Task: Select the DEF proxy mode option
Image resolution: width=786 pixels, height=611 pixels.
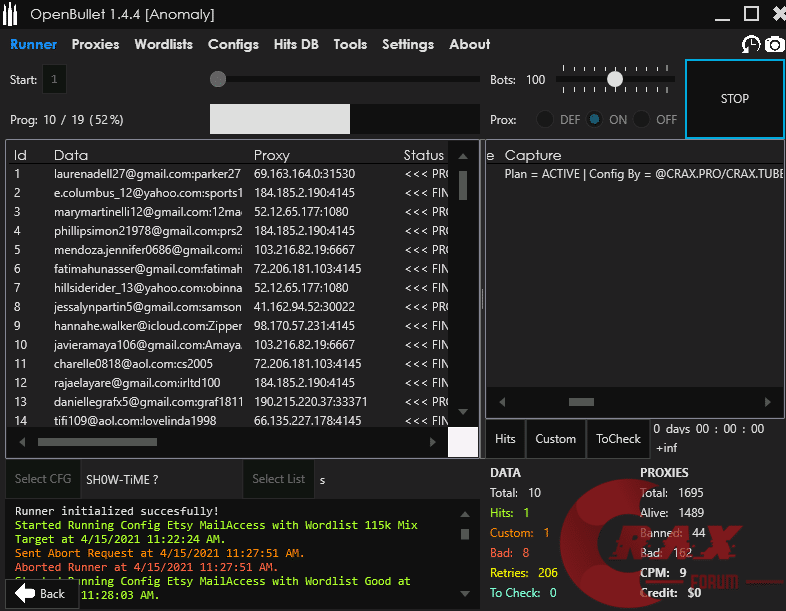Action: [546, 119]
